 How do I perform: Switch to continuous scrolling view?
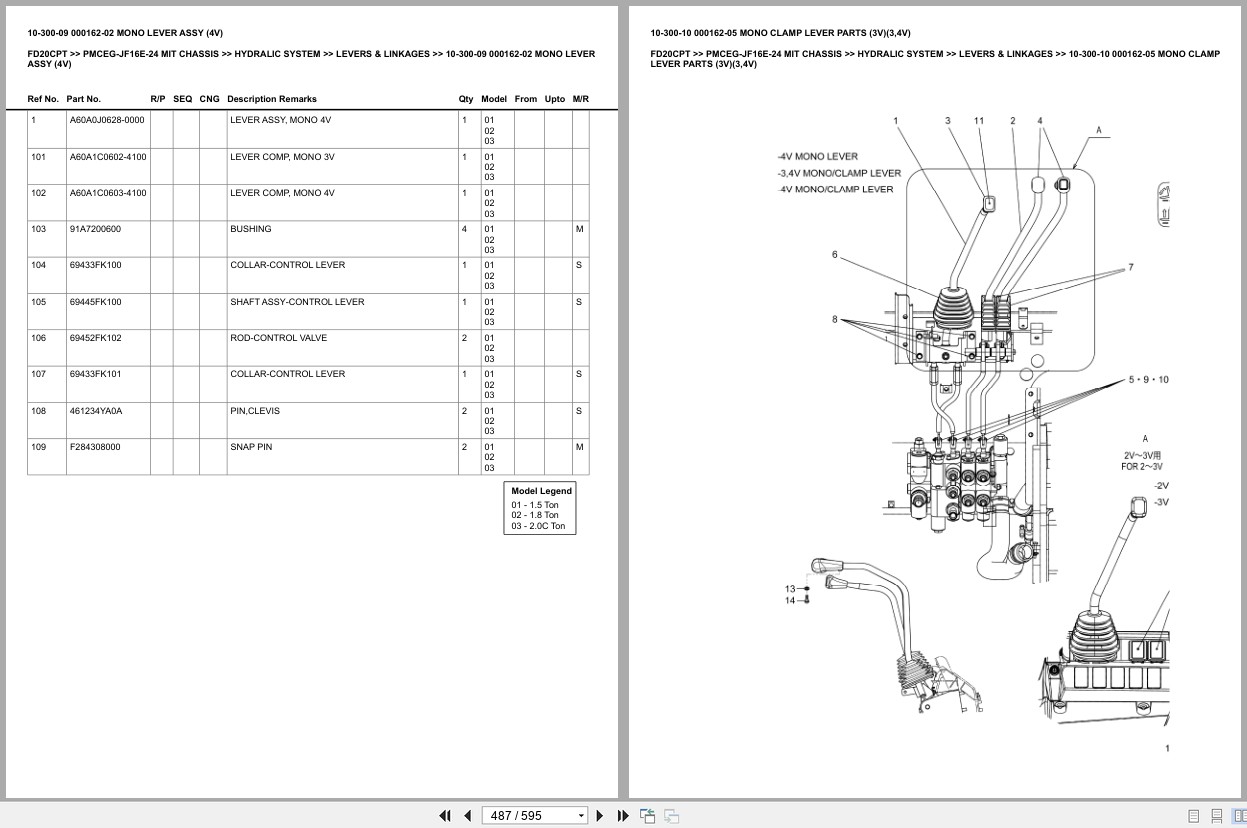pyautogui.click(x=1216, y=816)
